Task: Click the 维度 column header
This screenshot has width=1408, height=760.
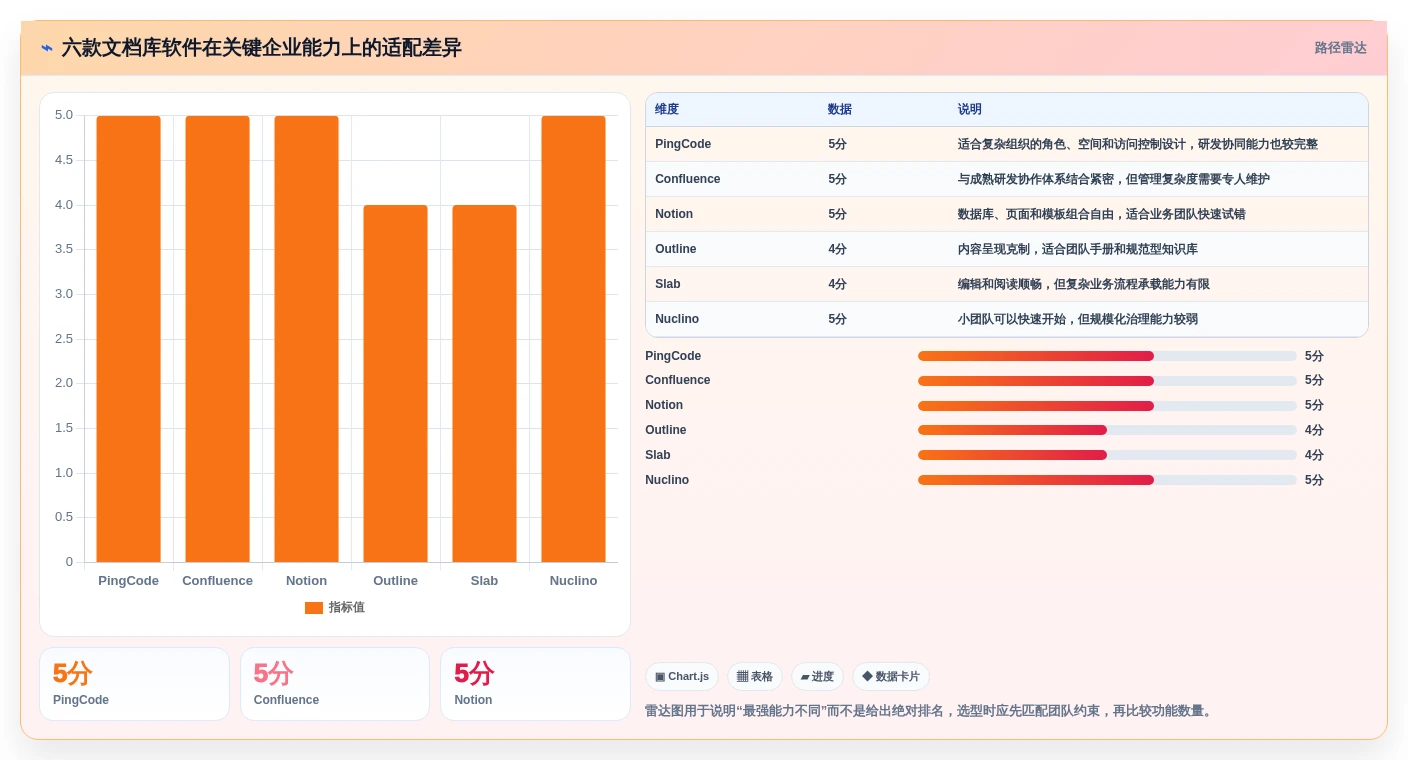Action: [x=667, y=110]
